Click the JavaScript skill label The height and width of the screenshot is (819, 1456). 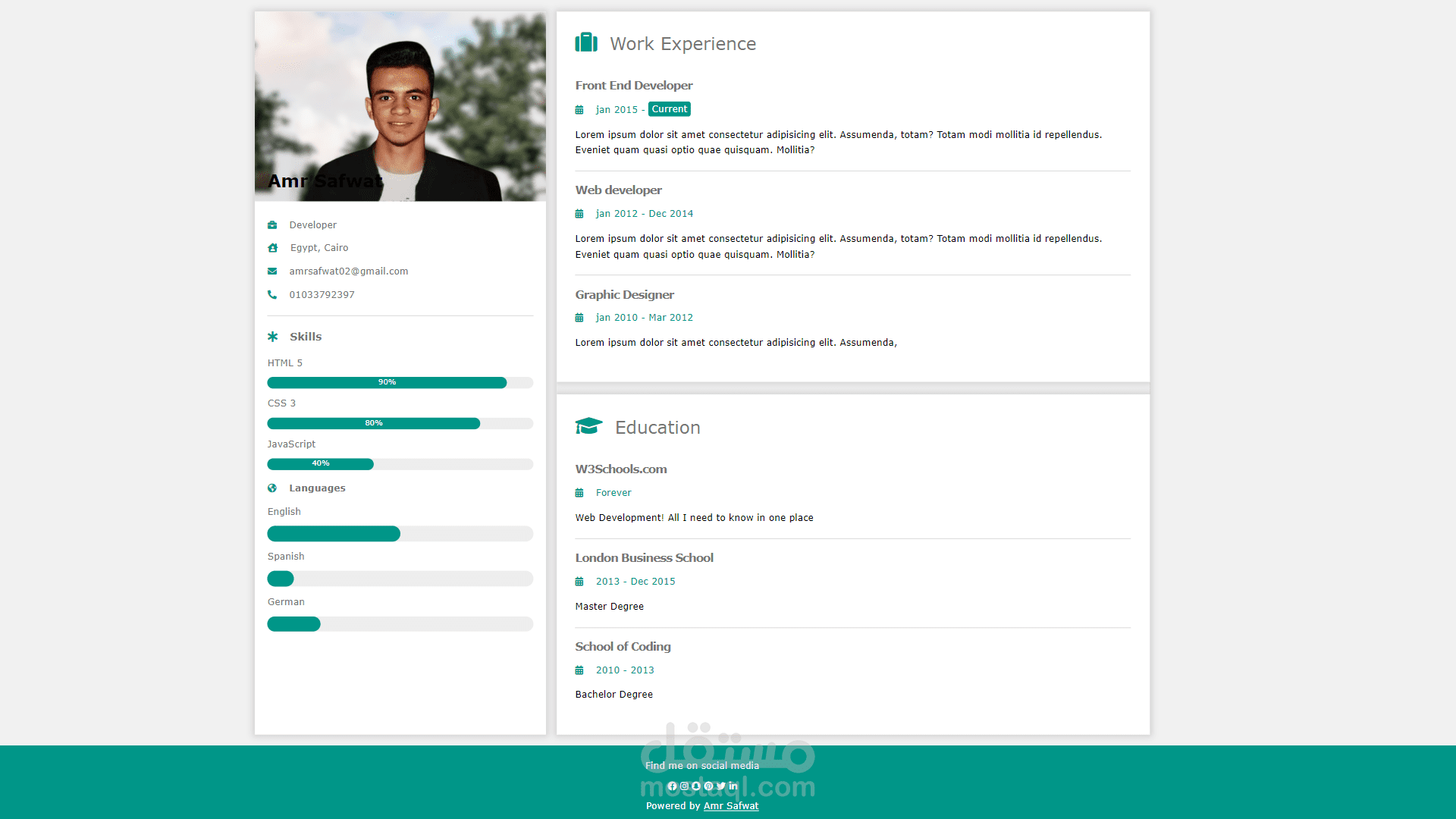[292, 444]
